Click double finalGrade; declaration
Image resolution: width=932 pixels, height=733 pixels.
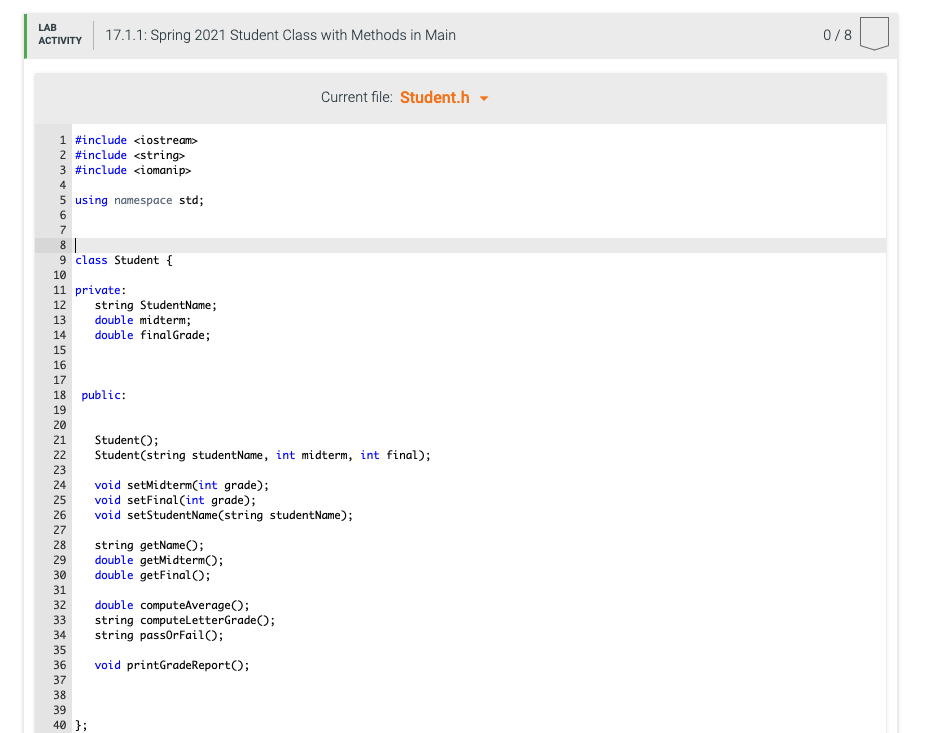click(152, 335)
